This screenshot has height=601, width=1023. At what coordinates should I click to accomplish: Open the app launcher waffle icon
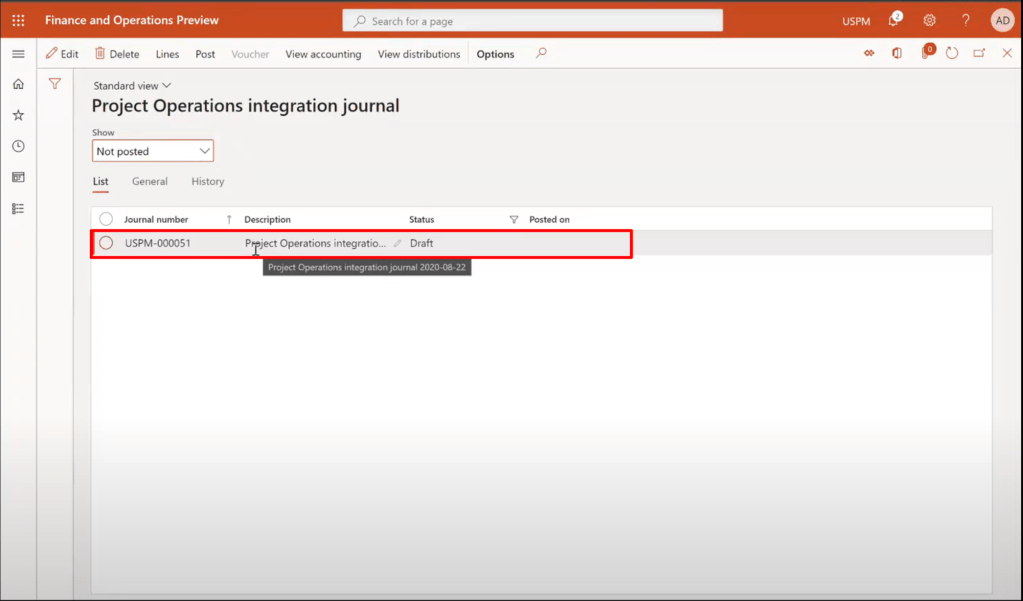[18, 20]
